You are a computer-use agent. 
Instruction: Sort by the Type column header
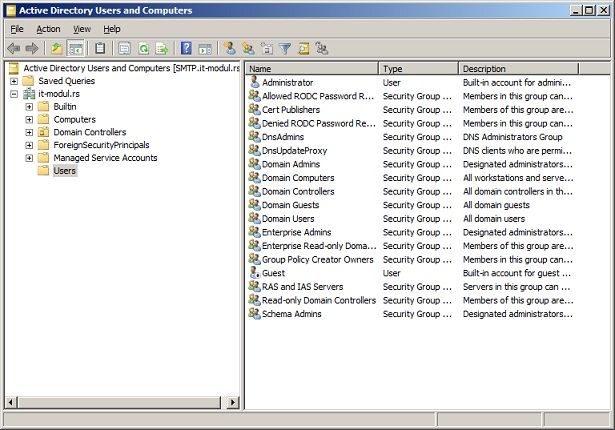[x=418, y=69]
